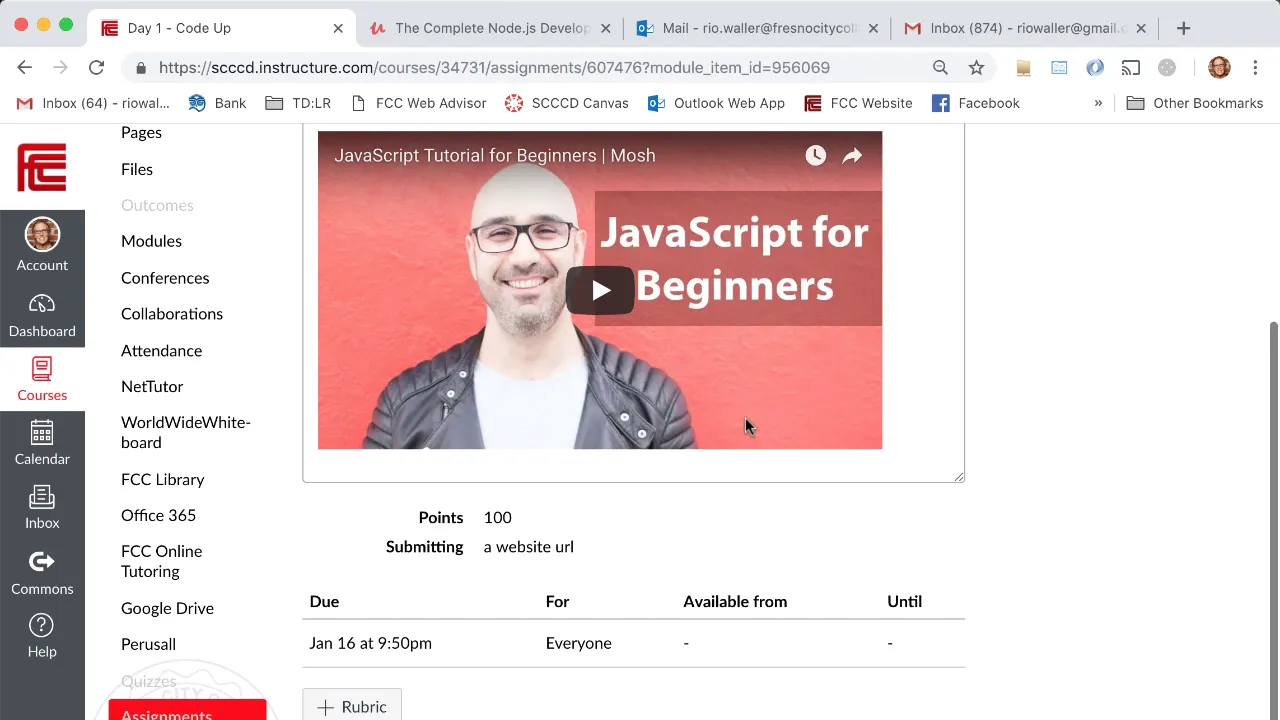
Task: Open the Canvas Inbox sidebar item
Action: tap(42, 508)
